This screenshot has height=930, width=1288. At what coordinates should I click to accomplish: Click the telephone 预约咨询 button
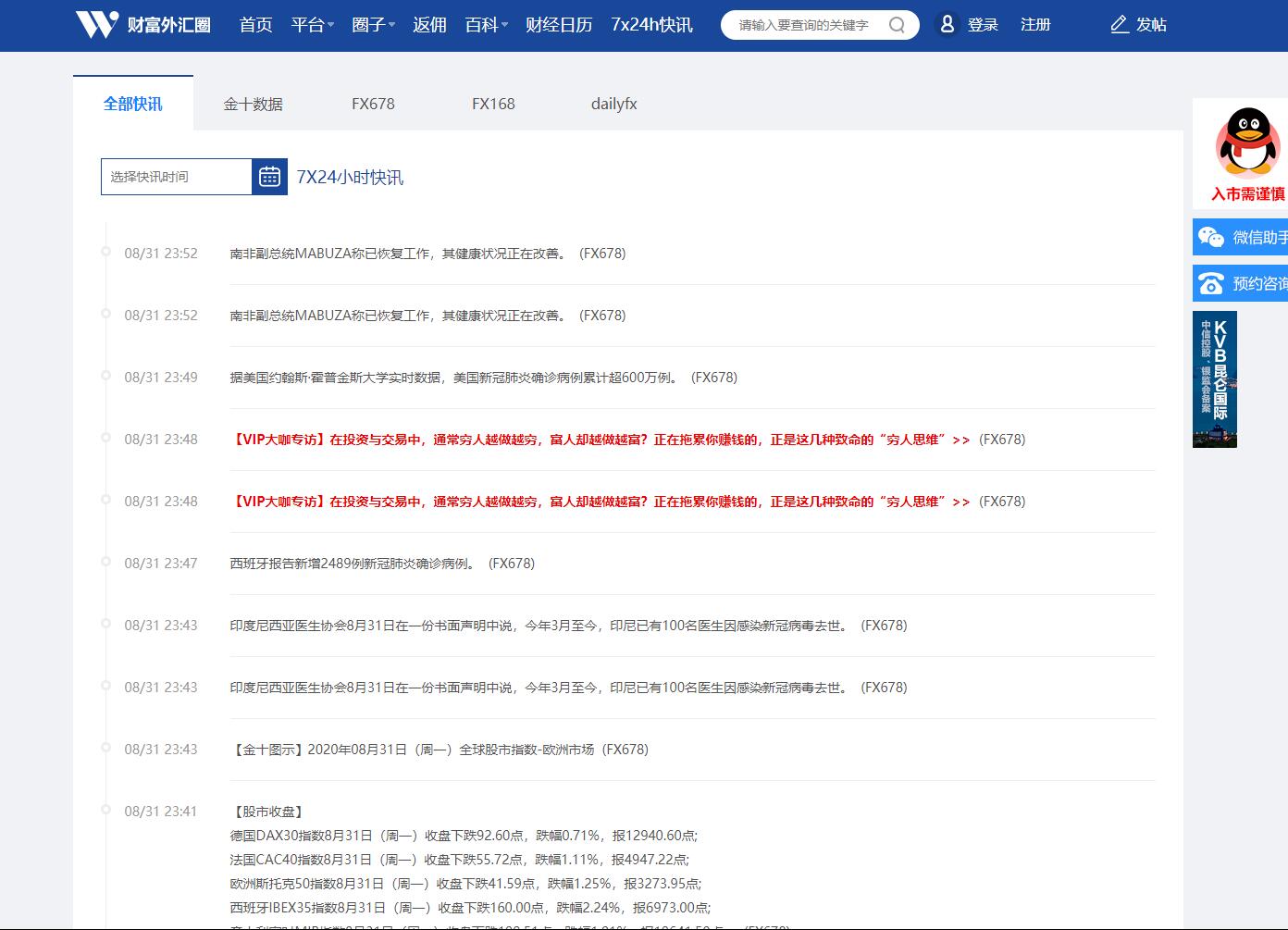click(1240, 284)
